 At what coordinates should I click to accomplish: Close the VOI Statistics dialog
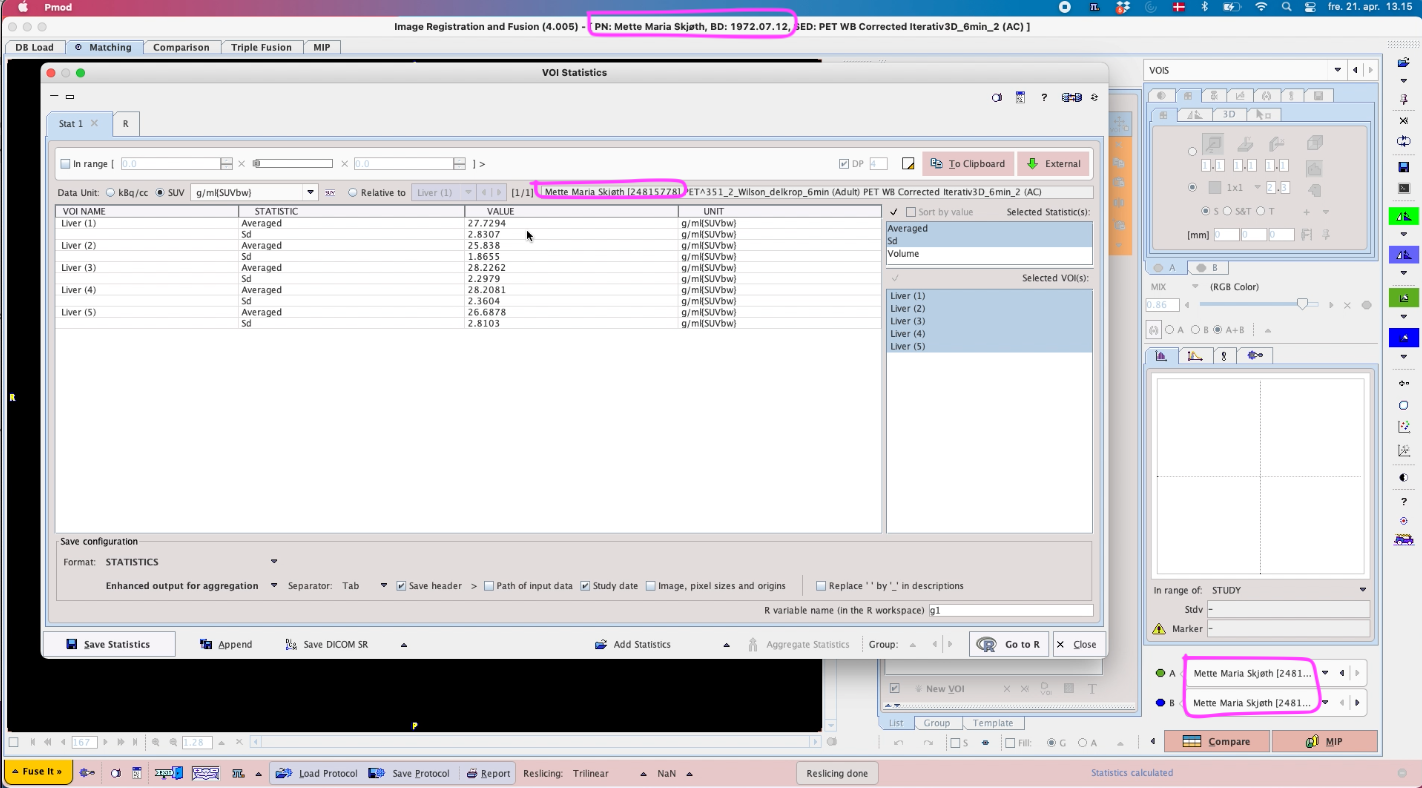[x=1078, y=644]
